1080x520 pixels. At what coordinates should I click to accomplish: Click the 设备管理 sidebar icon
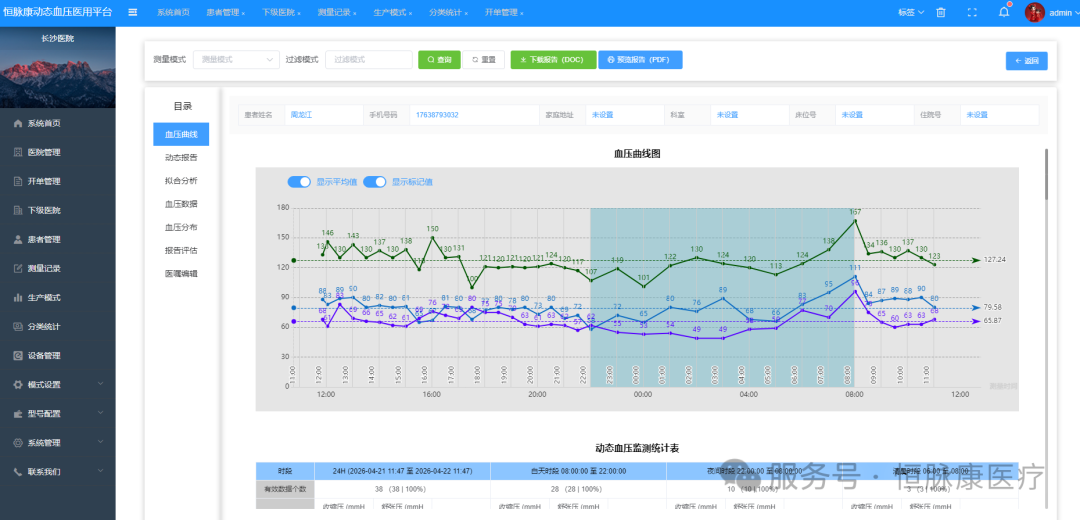pyautogui.click(x=18, y=355)
